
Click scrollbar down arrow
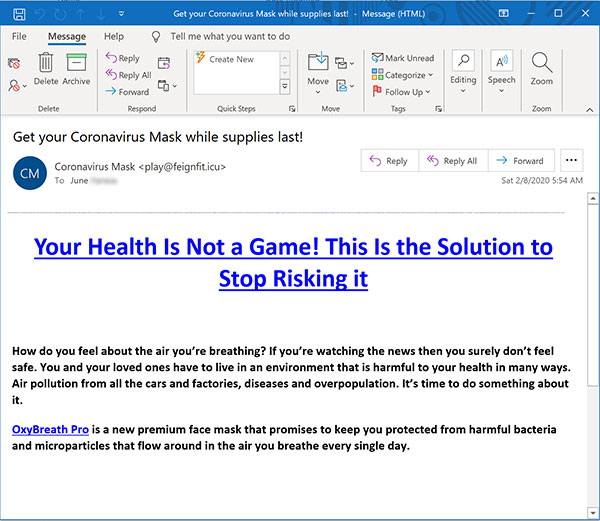coord(593,512)
